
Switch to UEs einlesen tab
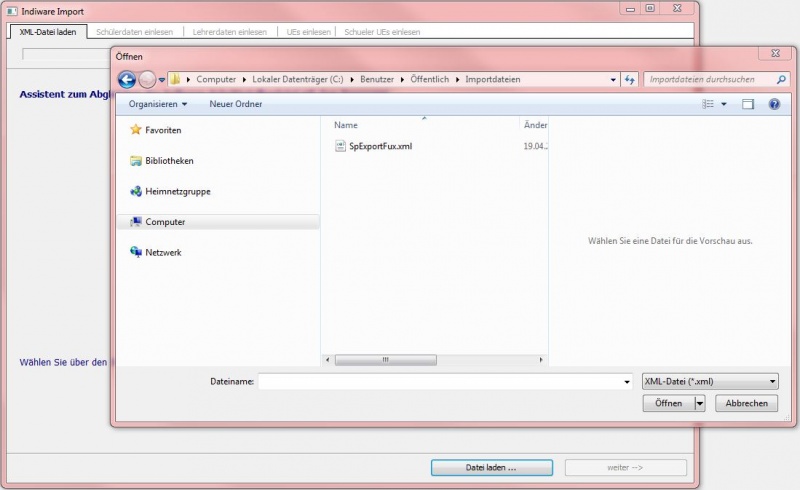(309, 32)
